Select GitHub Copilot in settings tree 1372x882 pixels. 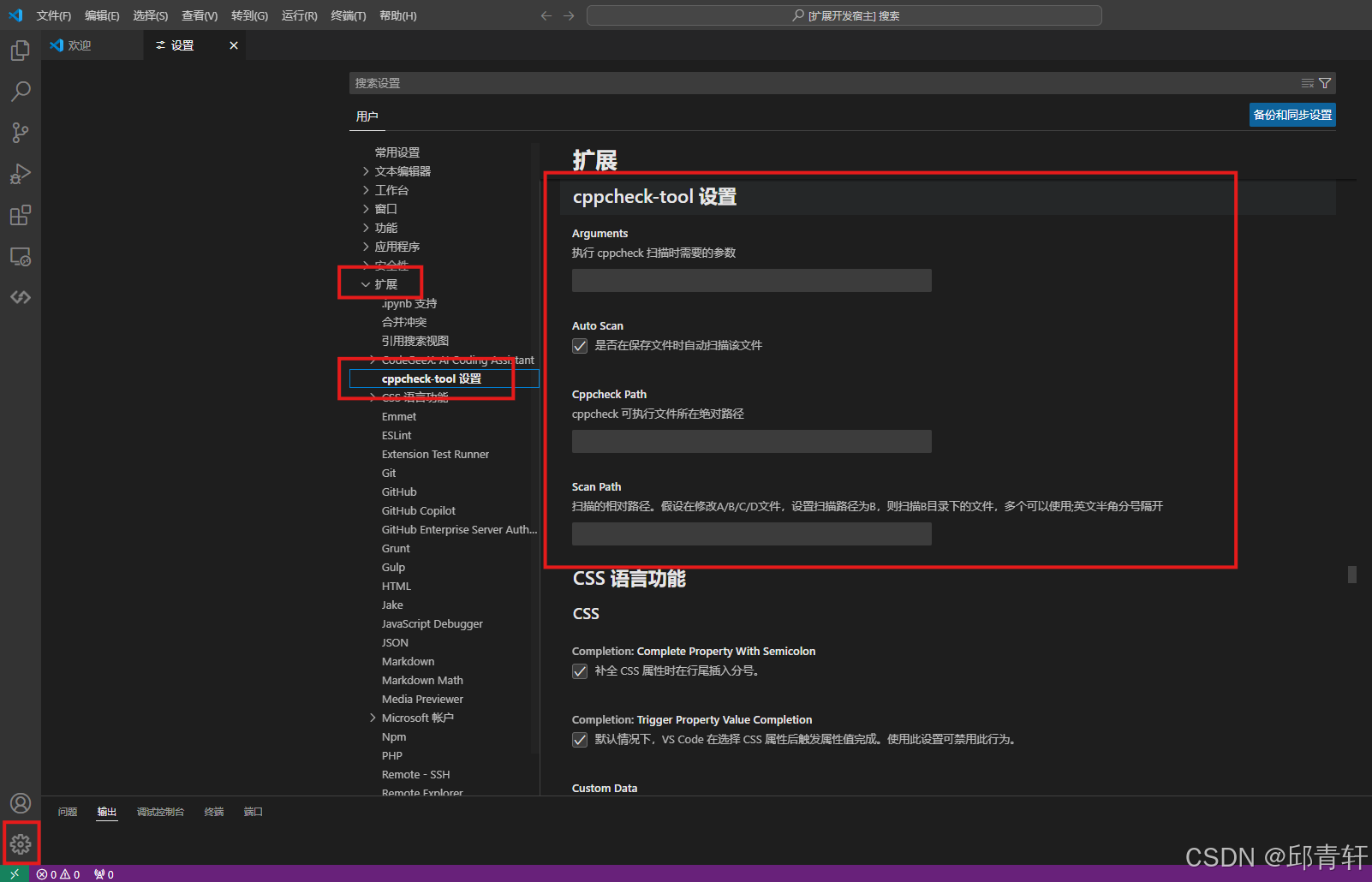point(419,510)
